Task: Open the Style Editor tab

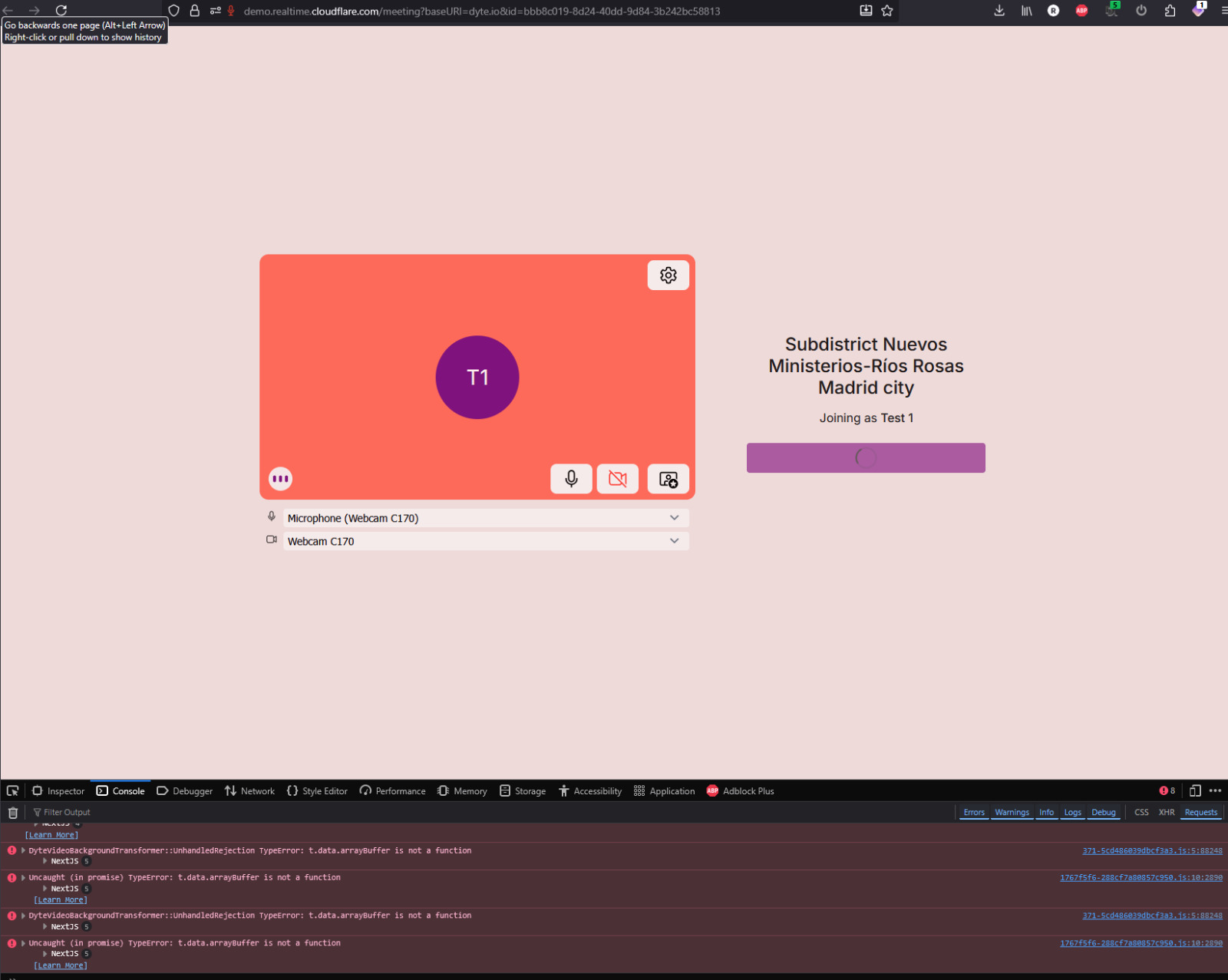Action: [x=317, y=791]
